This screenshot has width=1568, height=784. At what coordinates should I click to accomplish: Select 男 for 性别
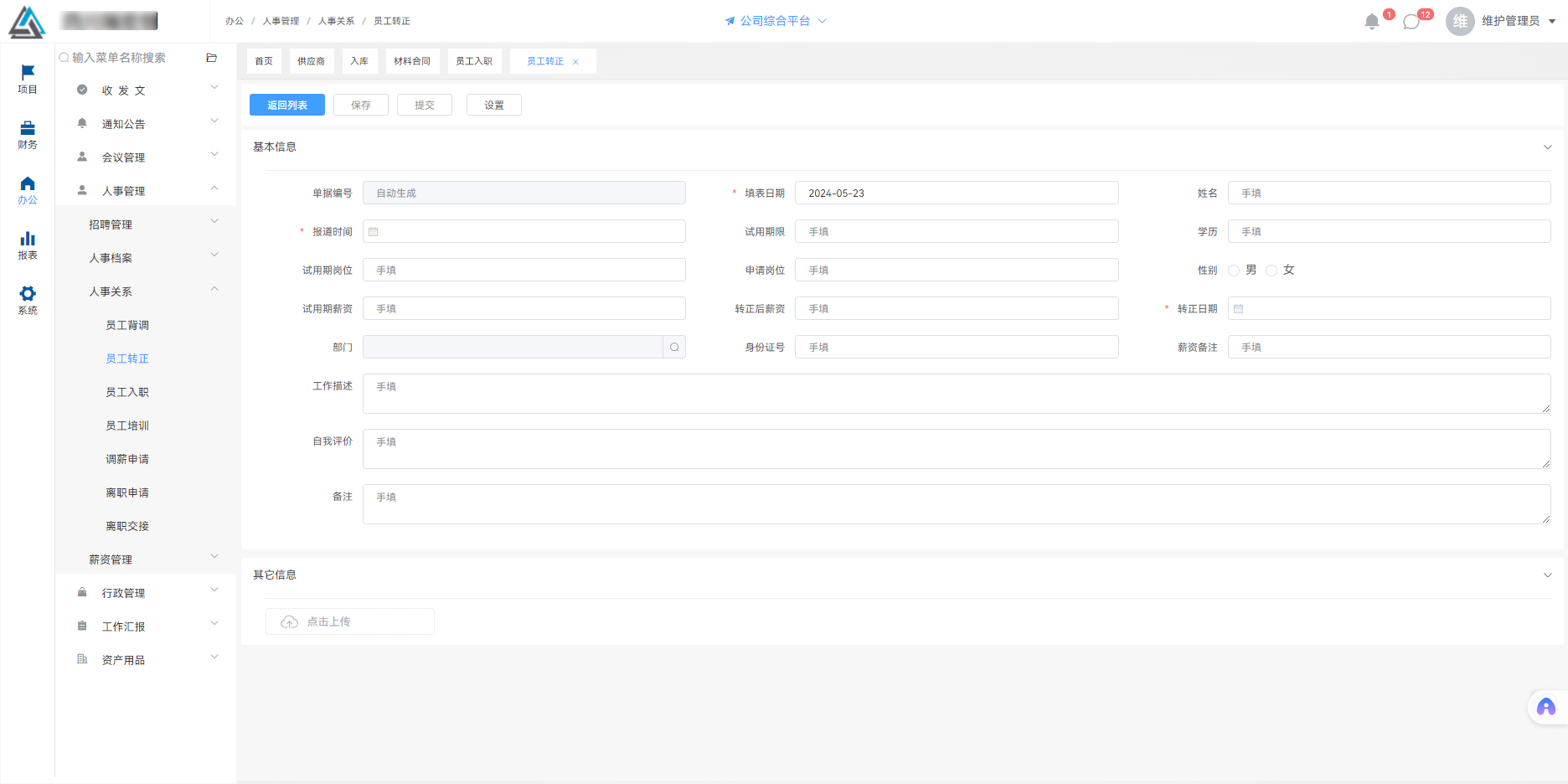[x=1234, y=271]
